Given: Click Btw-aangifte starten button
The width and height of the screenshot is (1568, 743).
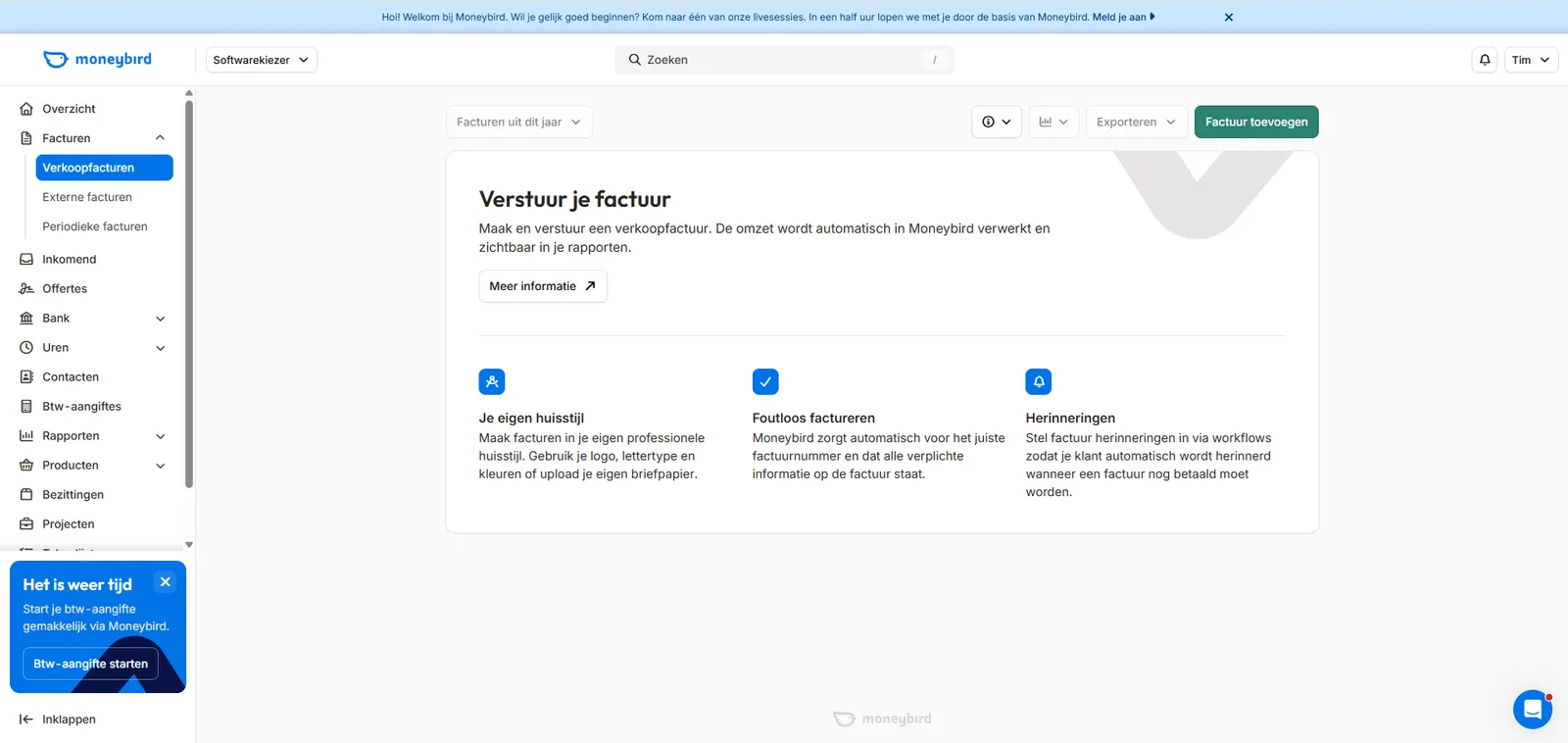Looking at the screenshot, I should (x=91, y=664).
